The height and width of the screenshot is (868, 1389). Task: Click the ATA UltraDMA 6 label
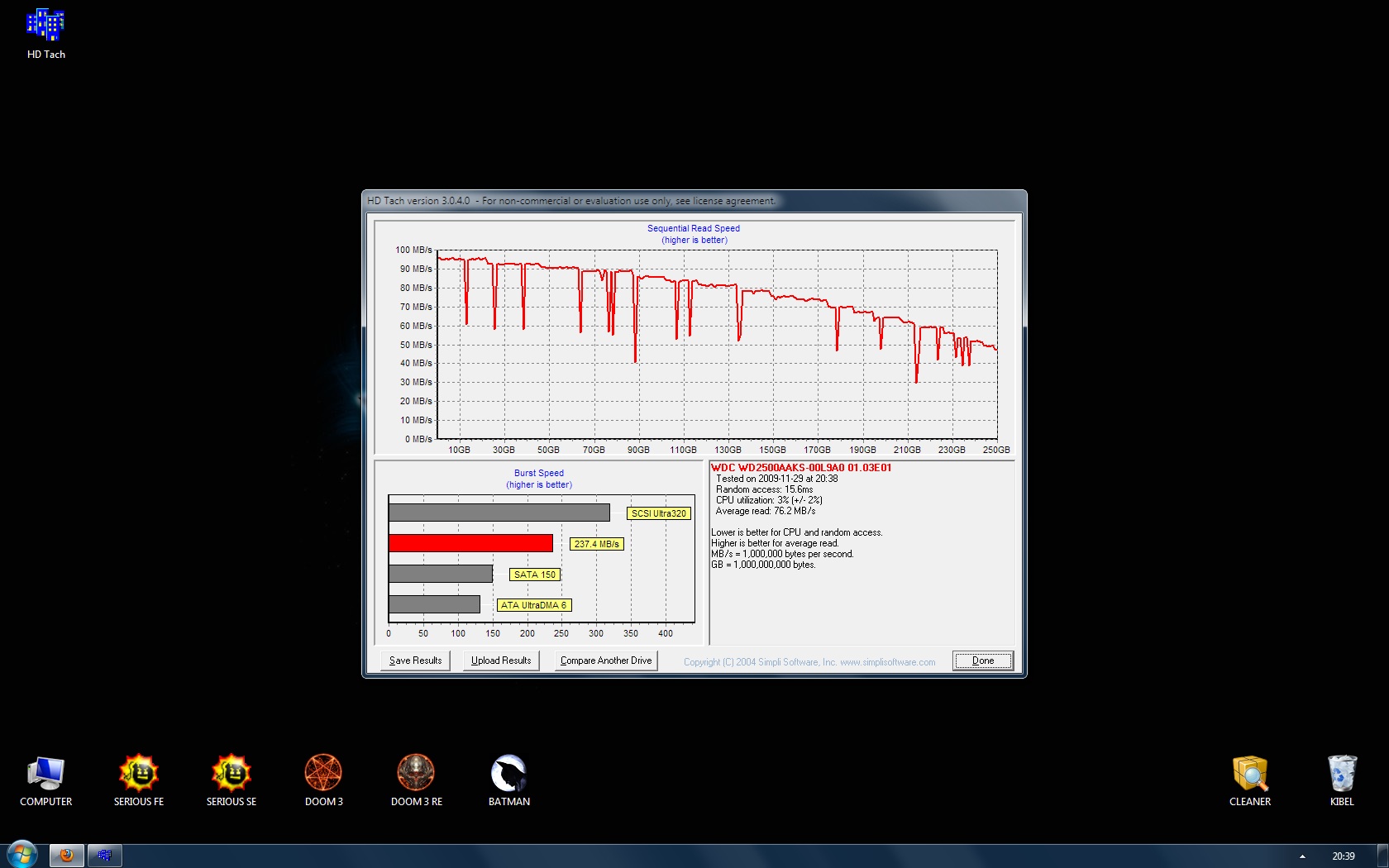(534, 605)
